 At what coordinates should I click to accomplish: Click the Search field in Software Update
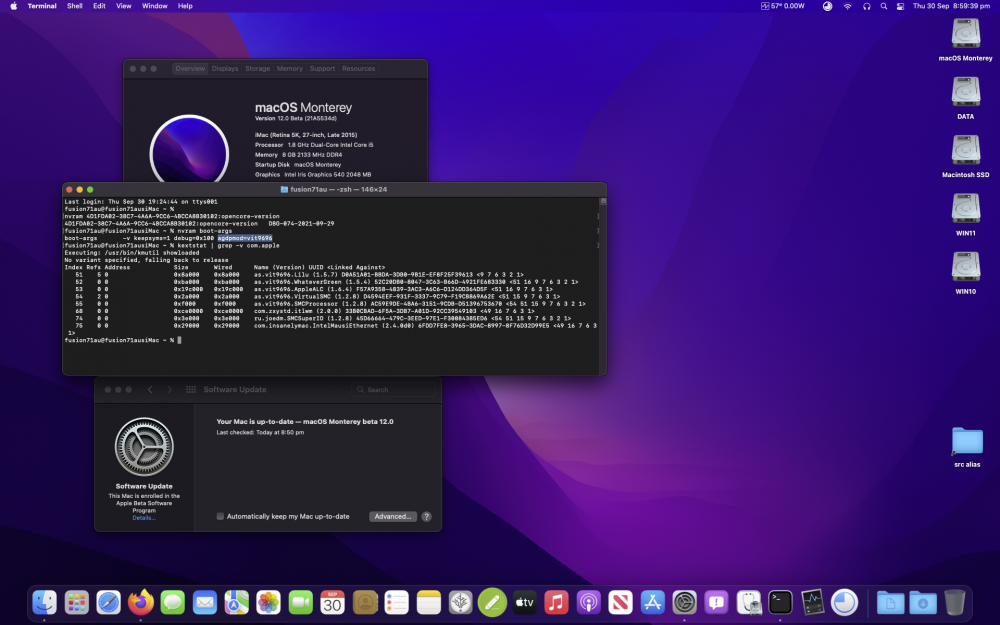pos(393,390)
